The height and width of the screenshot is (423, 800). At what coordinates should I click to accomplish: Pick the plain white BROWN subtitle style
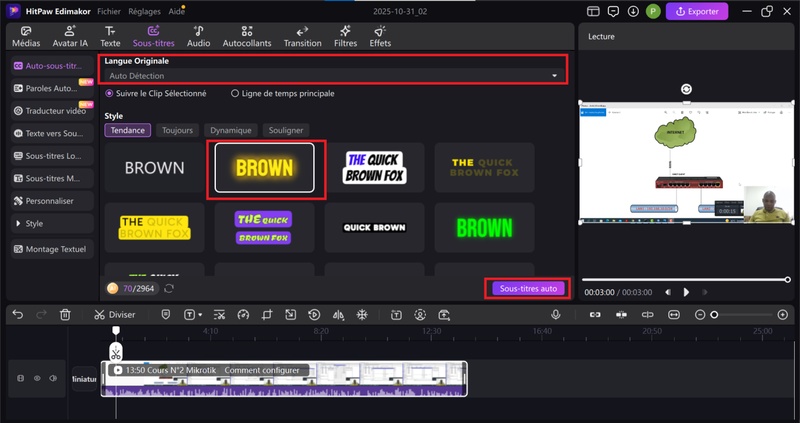pyautogui.click(x=155, y=167)
